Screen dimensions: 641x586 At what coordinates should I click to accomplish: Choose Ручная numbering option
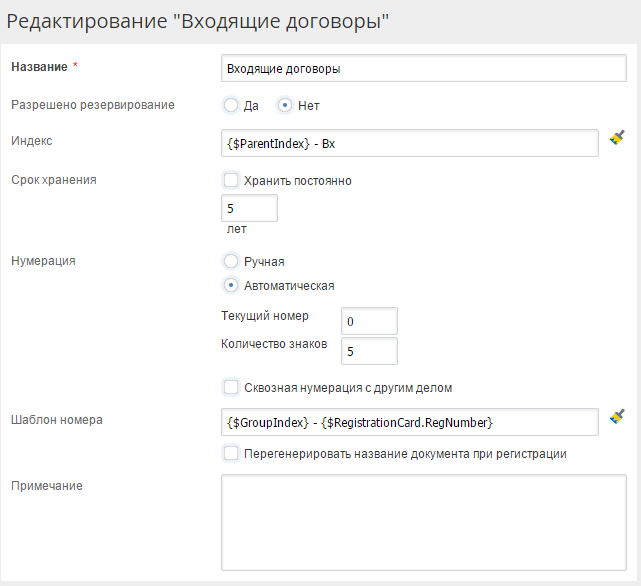coord(231,261)
